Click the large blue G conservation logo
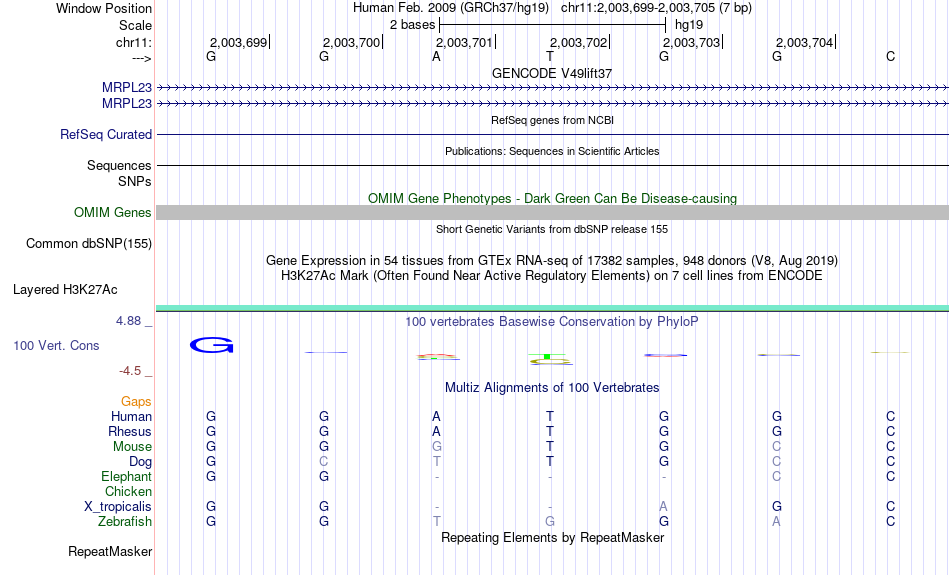 pyautogui.click(x=211, y=345)
